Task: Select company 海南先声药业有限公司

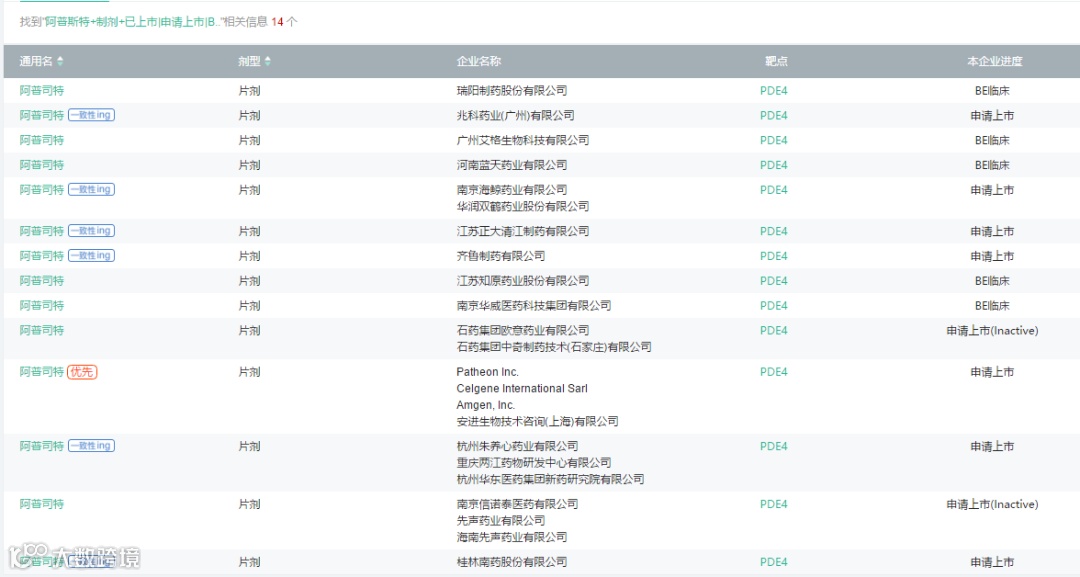Action: [512, 537]
